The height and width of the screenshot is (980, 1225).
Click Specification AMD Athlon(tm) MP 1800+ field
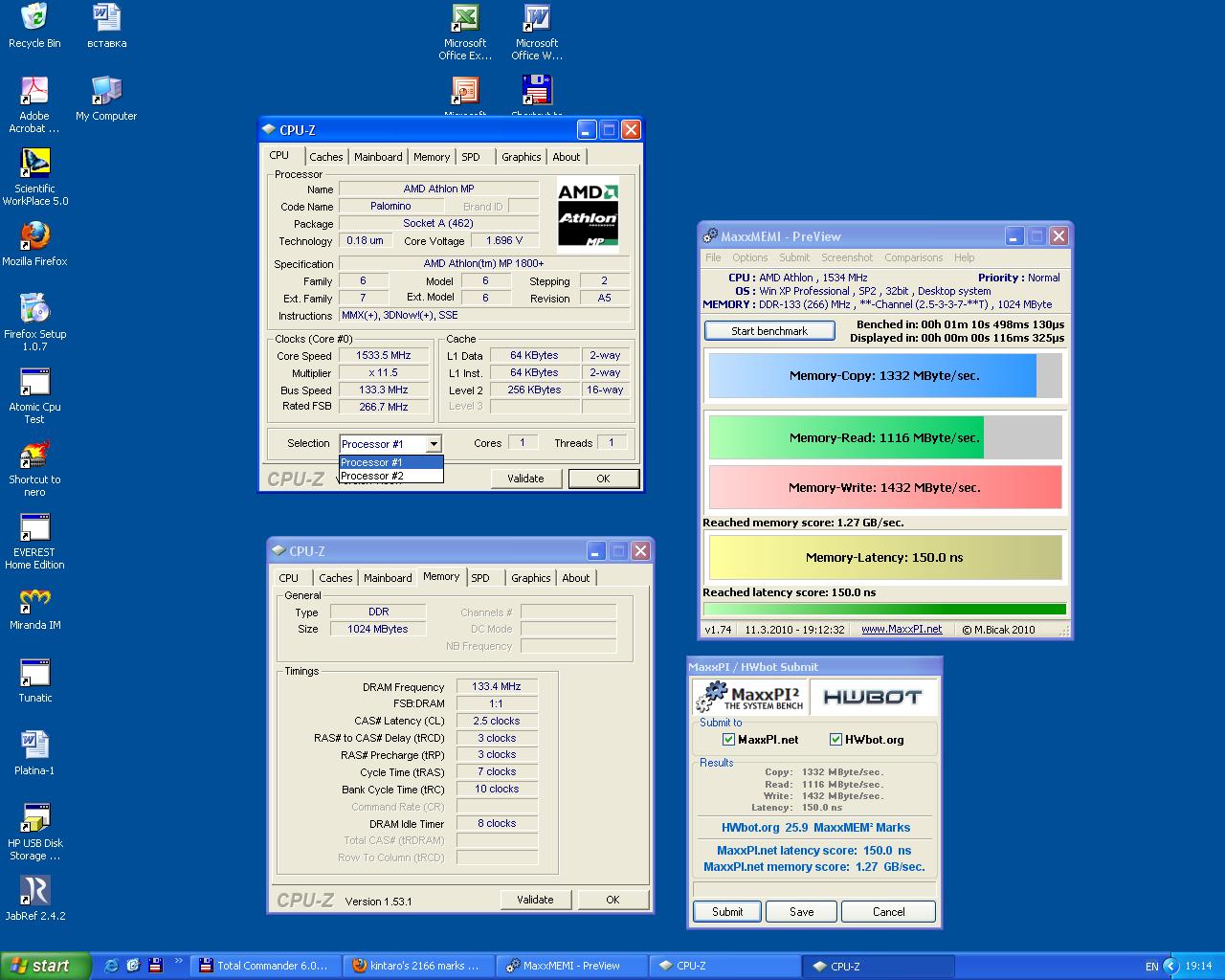(484, 264)
